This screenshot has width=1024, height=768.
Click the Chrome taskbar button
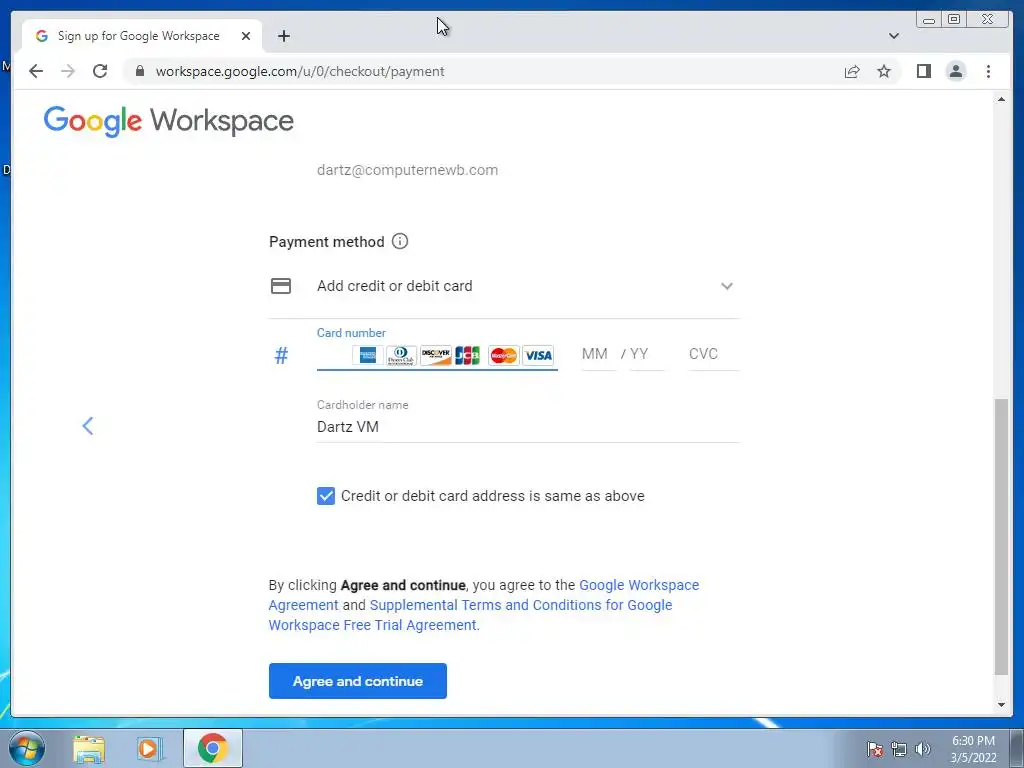[x=213, y=748]
